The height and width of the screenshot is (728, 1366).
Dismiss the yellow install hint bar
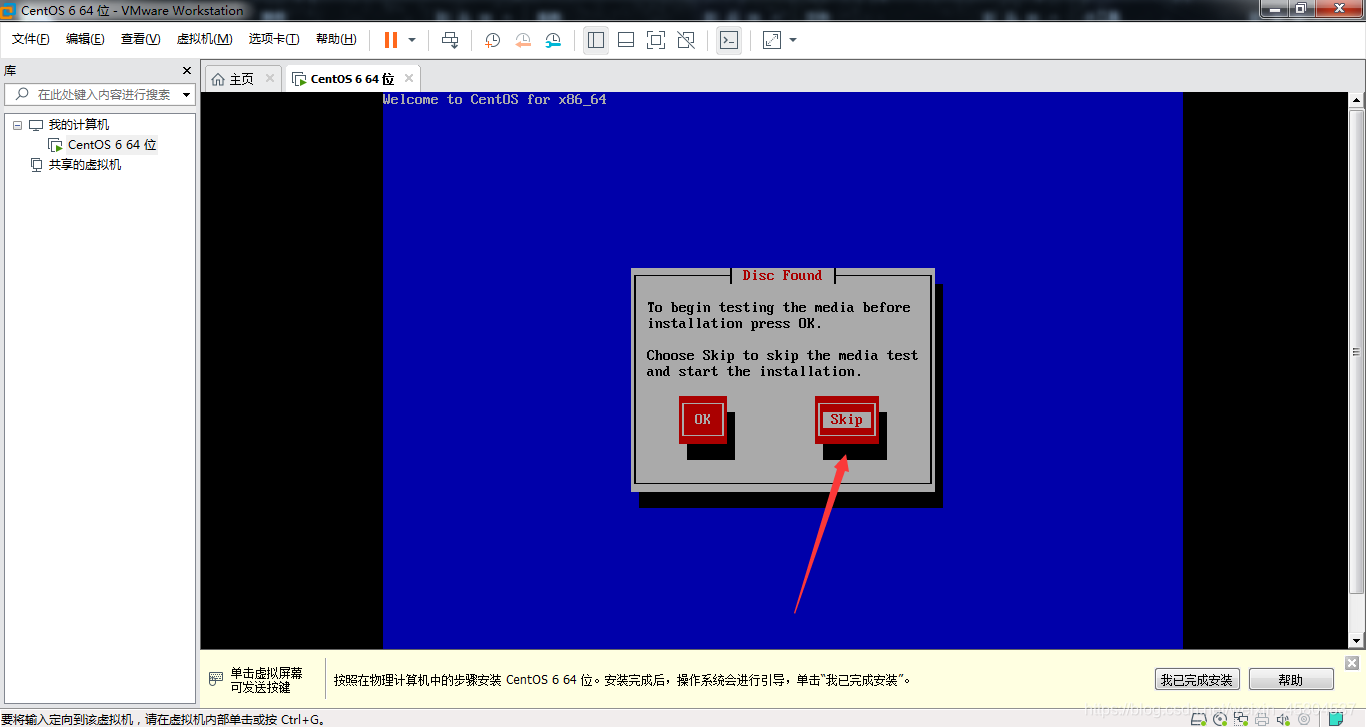1352,663
